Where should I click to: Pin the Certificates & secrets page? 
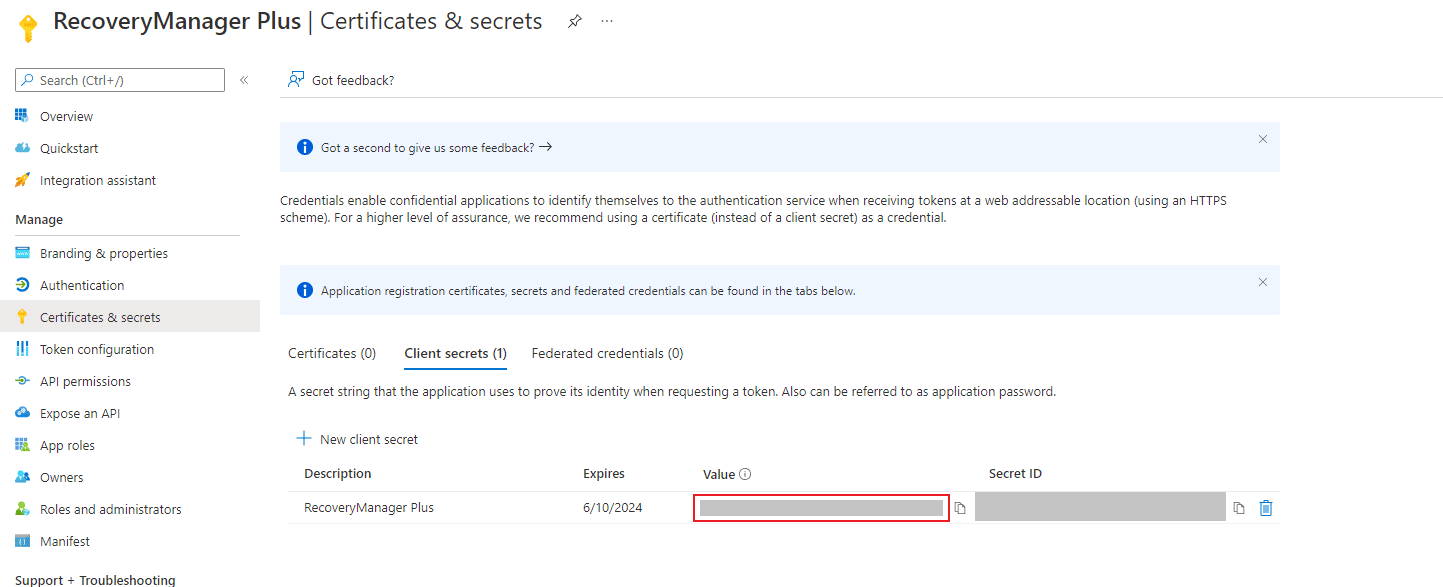[x=574, y=20]
